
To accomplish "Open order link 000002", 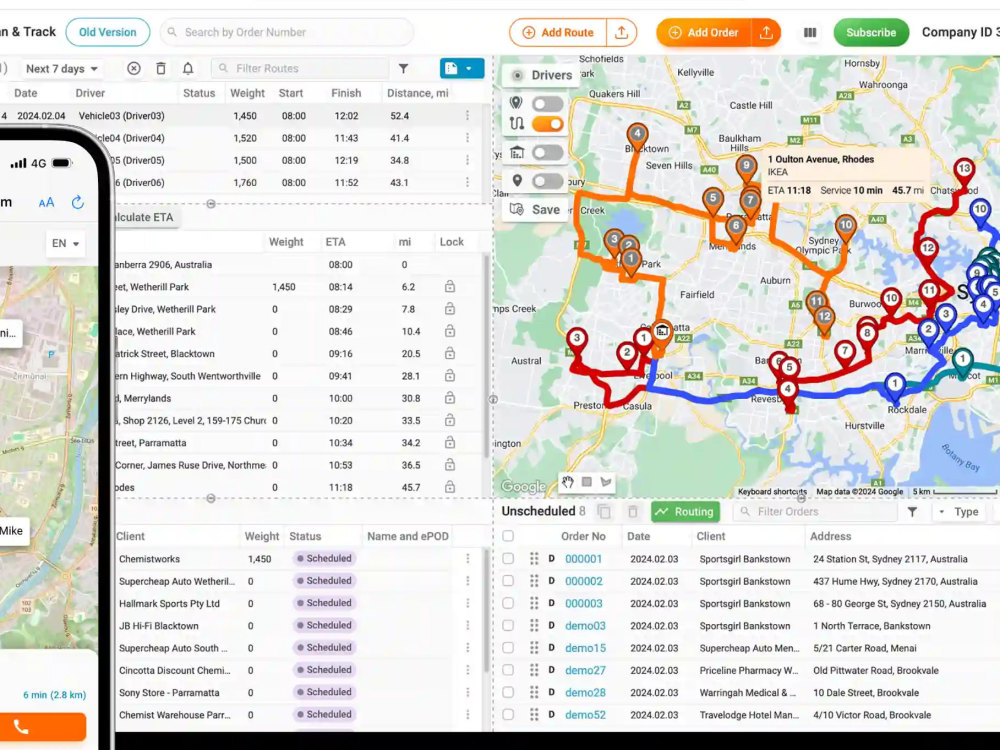I will coord(584,581).
